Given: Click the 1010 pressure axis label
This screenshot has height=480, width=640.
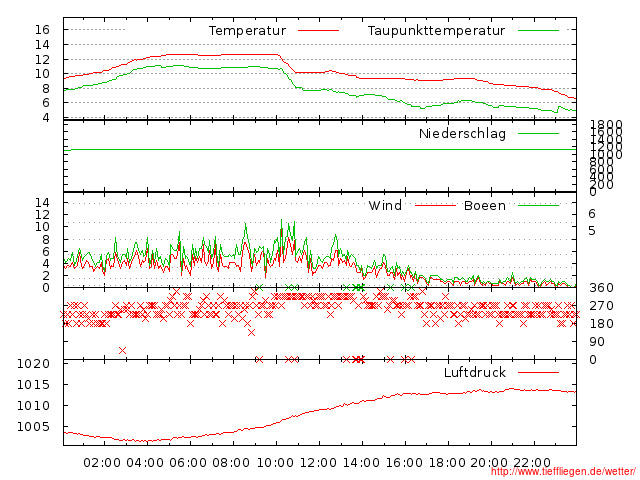Looking at the screenshot, I should coord(33,406).
